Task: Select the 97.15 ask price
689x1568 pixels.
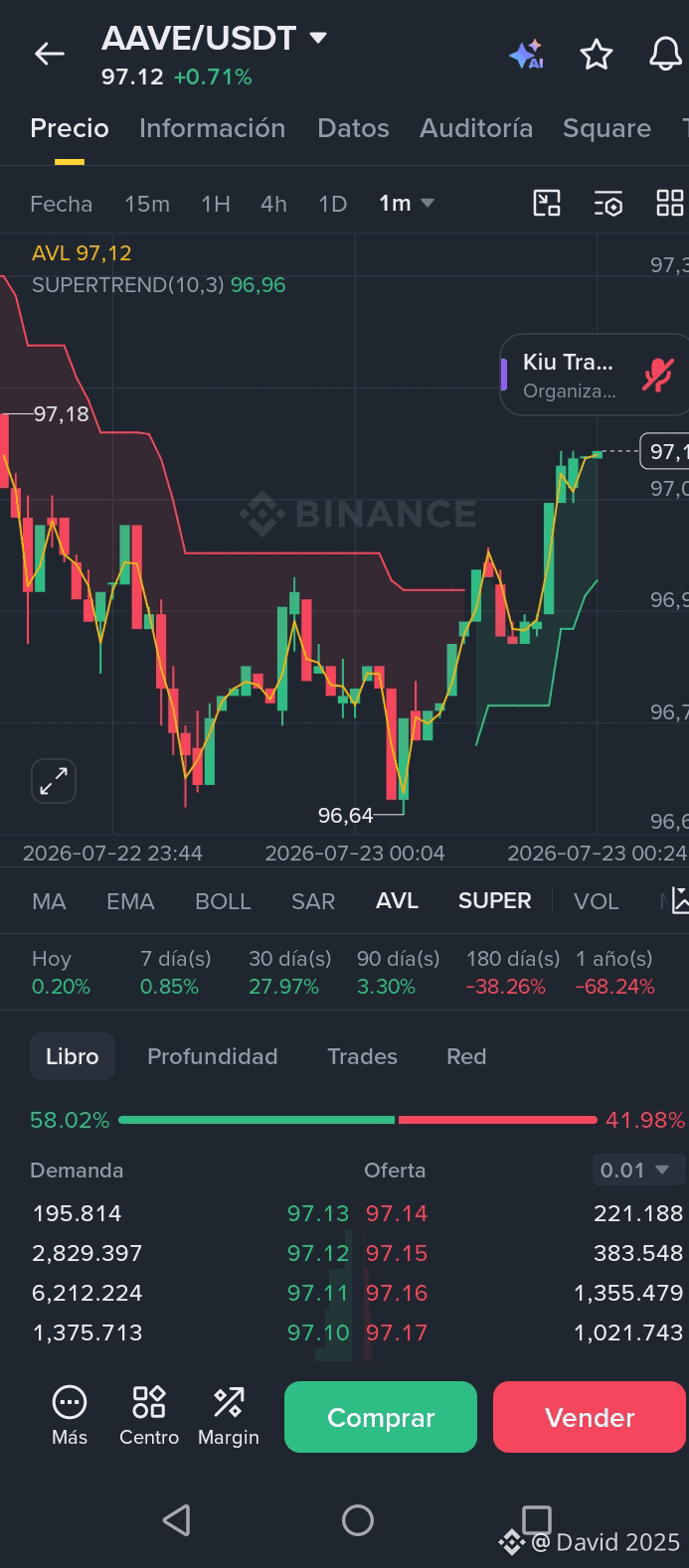Action: tap(397, 1253)
